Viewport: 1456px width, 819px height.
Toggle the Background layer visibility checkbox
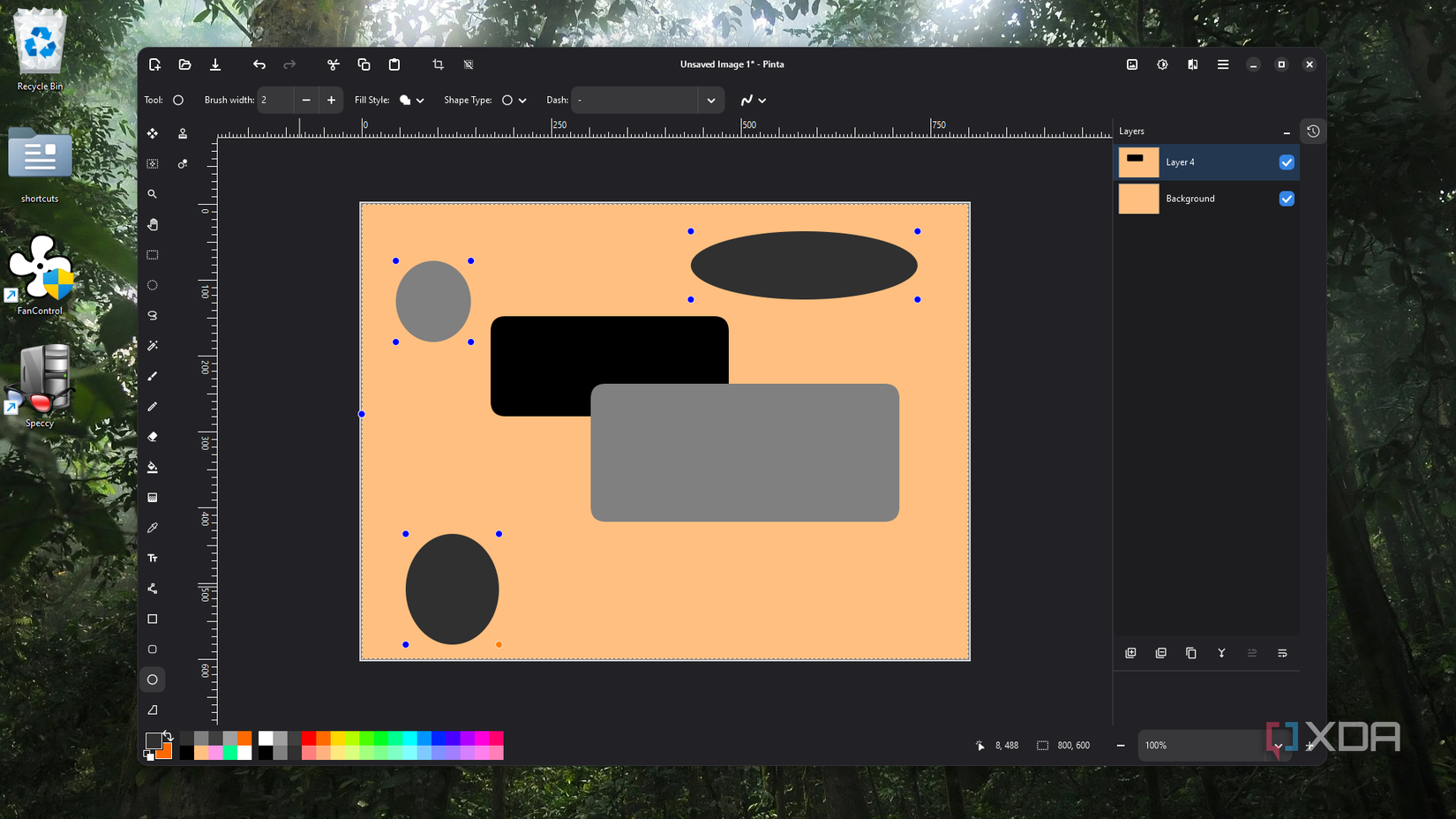pos(1287,199)
